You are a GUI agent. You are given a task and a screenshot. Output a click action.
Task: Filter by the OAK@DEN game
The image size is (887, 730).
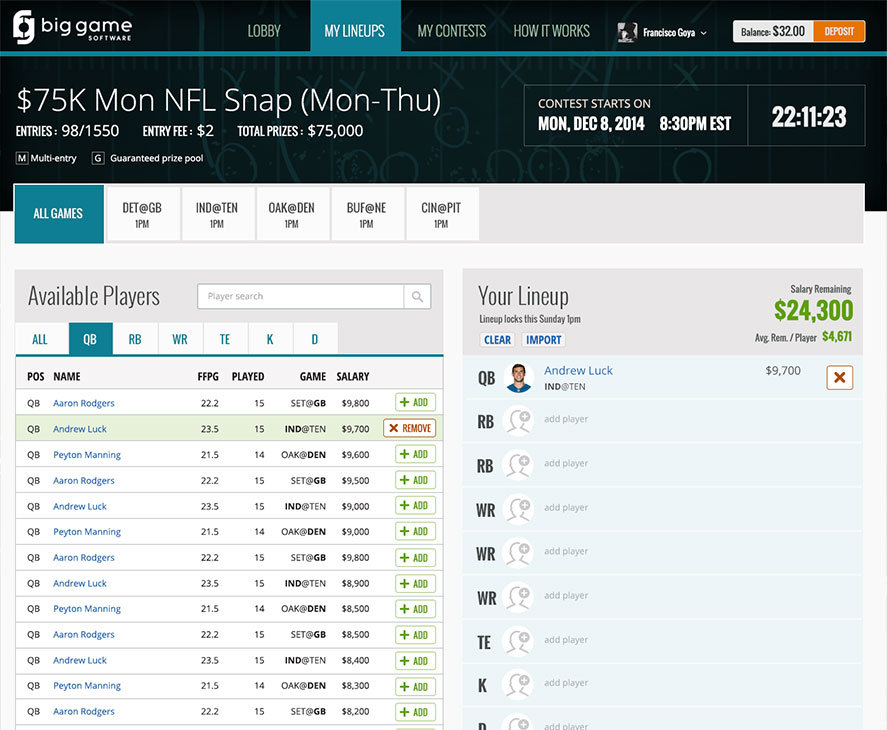tap(292, 214)
